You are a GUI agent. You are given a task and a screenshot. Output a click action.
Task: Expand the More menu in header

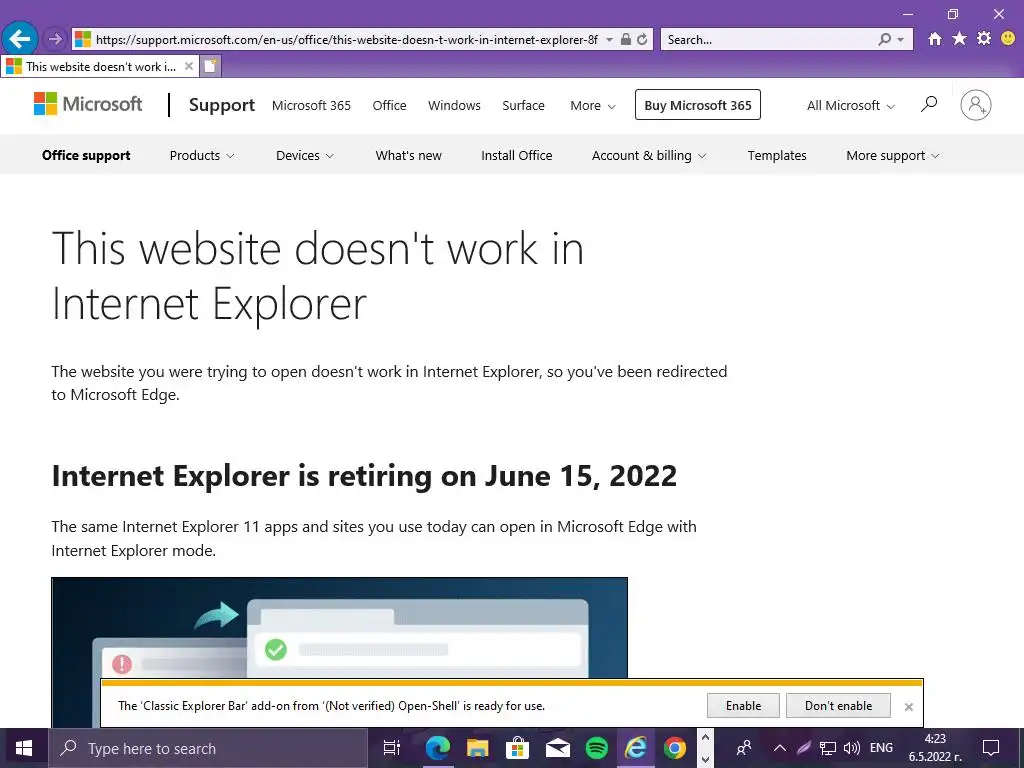tap(592, 105)
